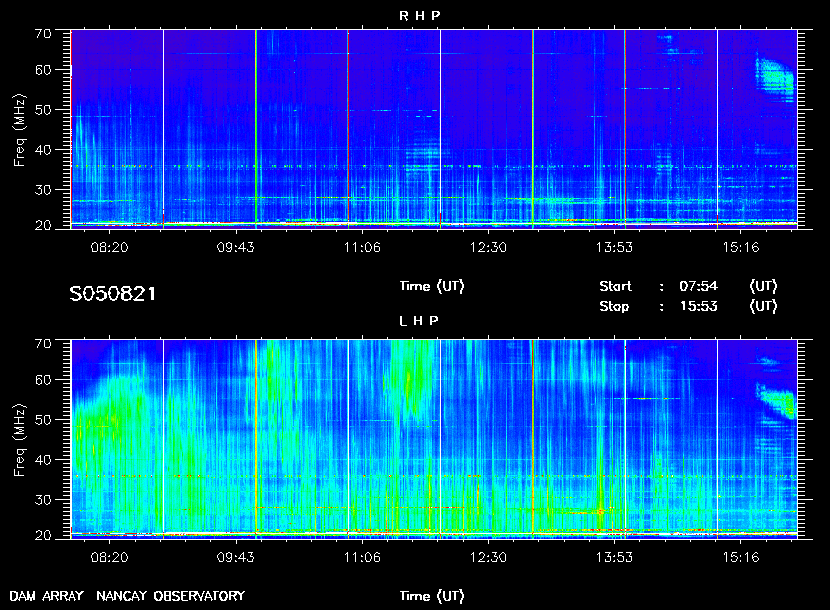The image size is (830, 610).
Task: Click the "Time (UT)" axis label under the RHP plot
Action: [x=431, y=286]
